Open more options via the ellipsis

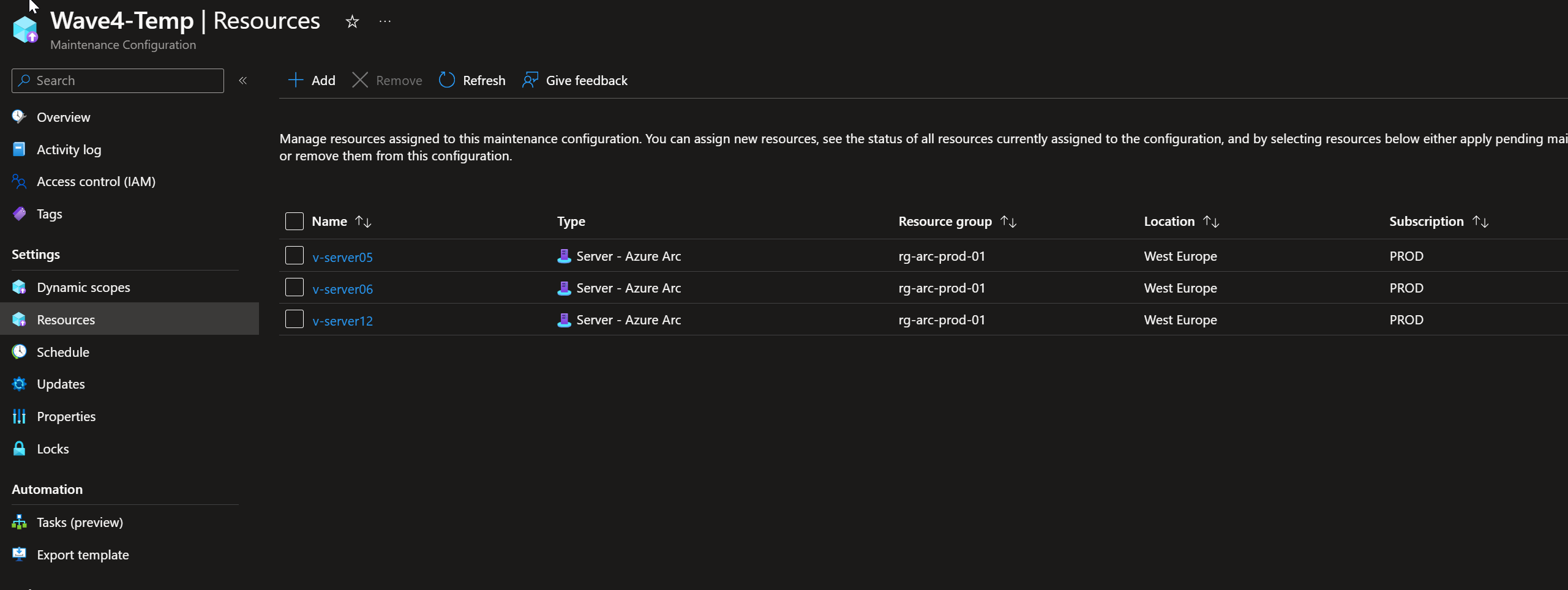(x=384, y=21)
